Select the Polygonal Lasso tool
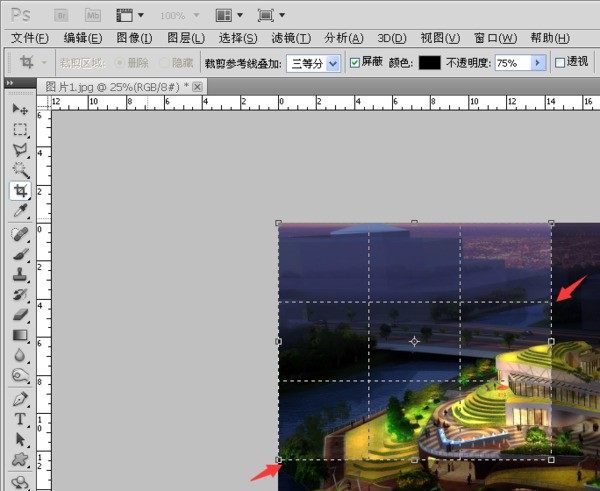Image resolution: width=600 pixels, height=491 pixels. coord(20,150)
